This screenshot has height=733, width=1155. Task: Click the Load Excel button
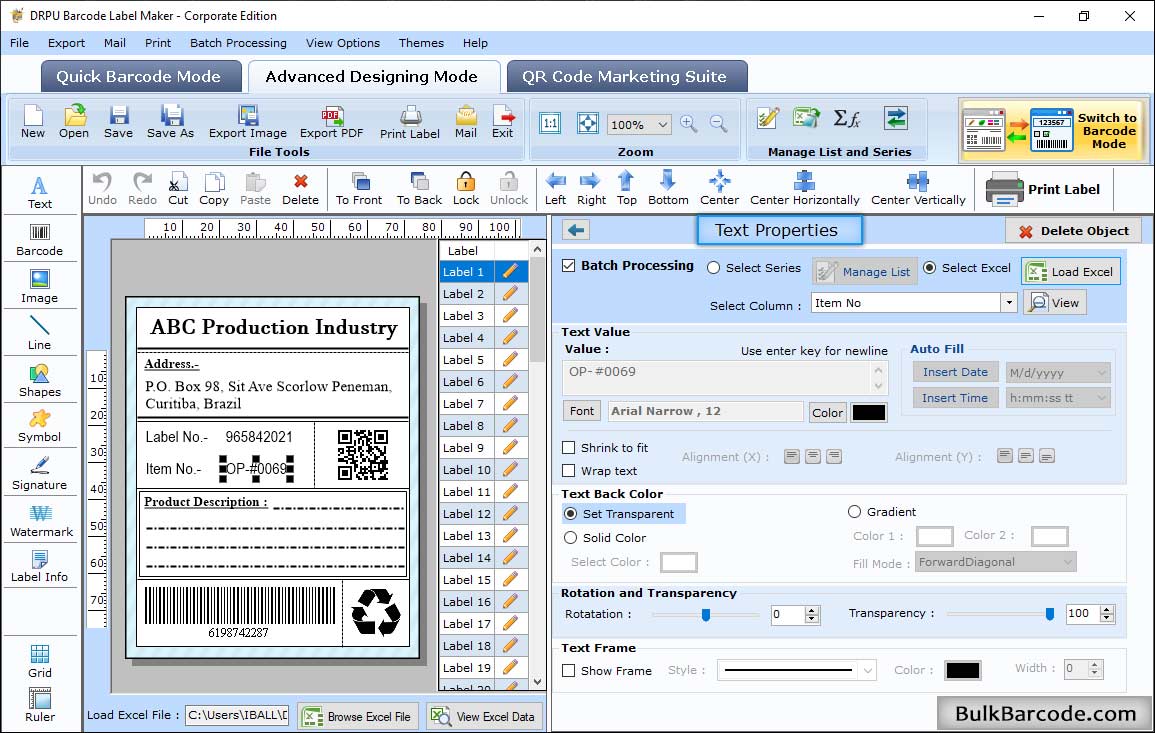(x=1070, y=271)
